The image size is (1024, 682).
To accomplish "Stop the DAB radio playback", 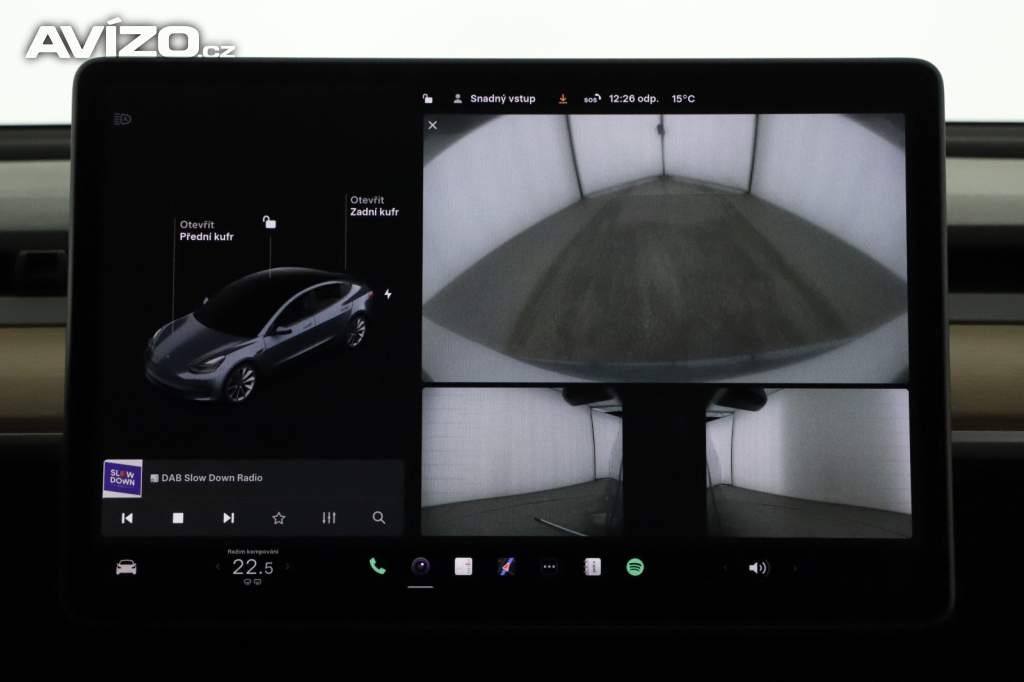I will point(178,518).
